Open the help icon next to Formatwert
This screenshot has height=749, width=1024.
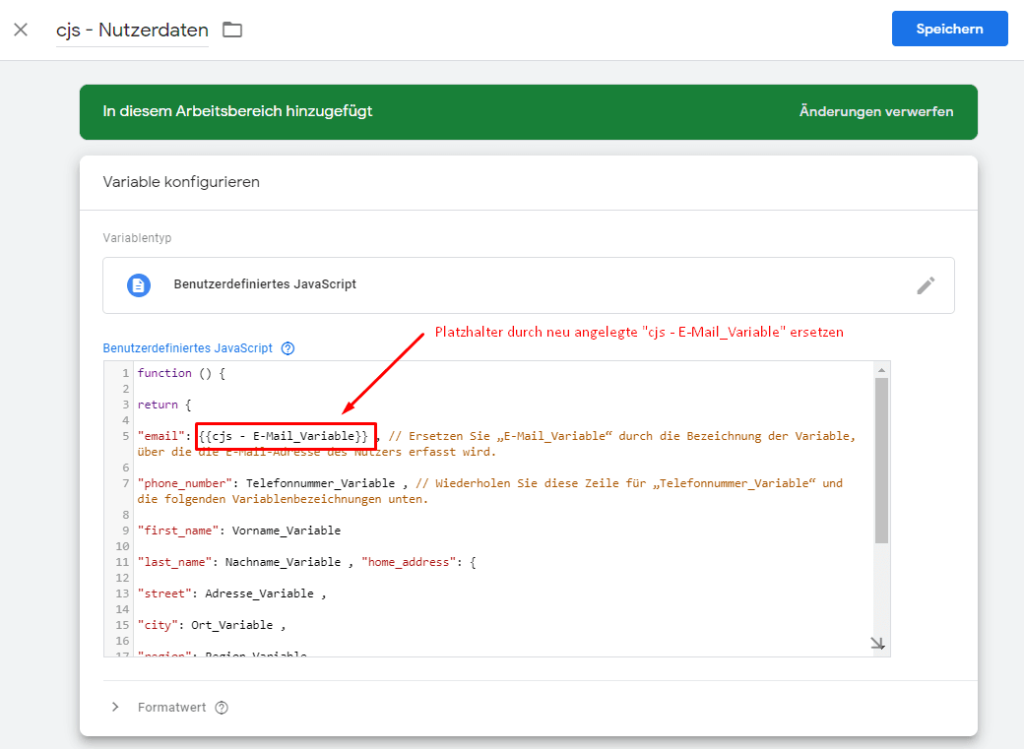tap(222, 707)
